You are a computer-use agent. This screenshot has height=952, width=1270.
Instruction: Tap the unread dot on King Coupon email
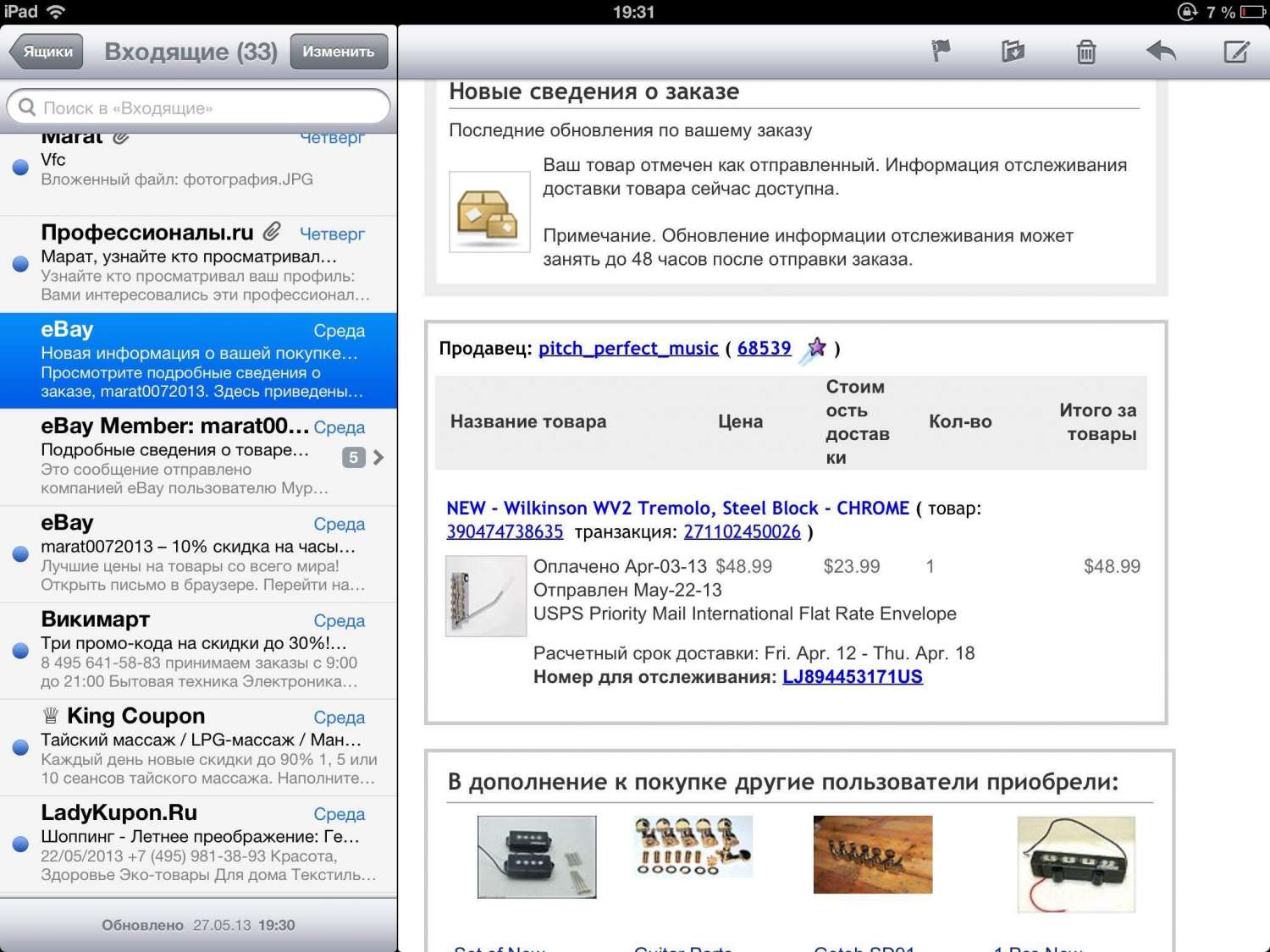(21, 747)
